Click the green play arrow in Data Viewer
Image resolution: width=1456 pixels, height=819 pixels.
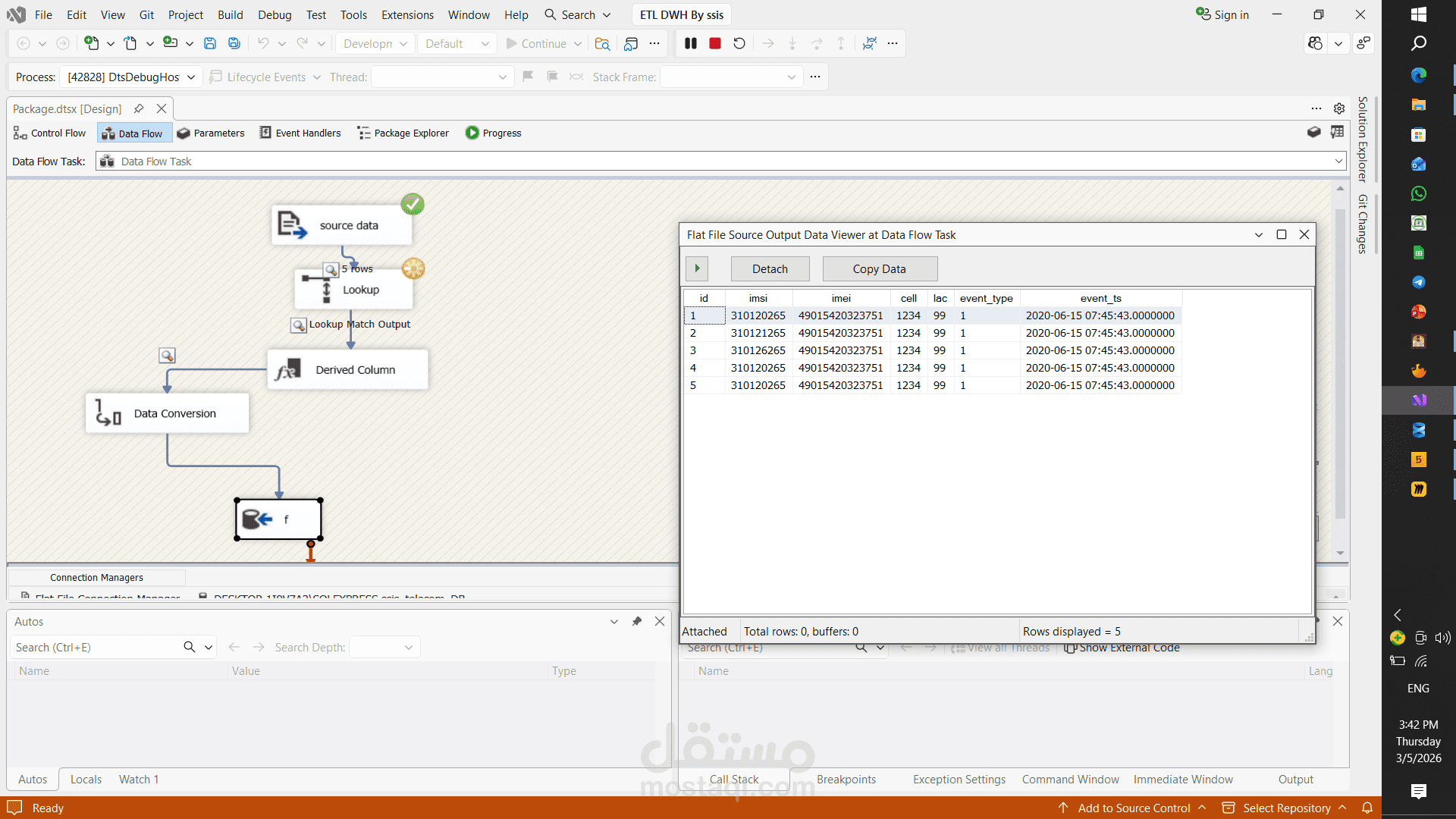point(697,268)
